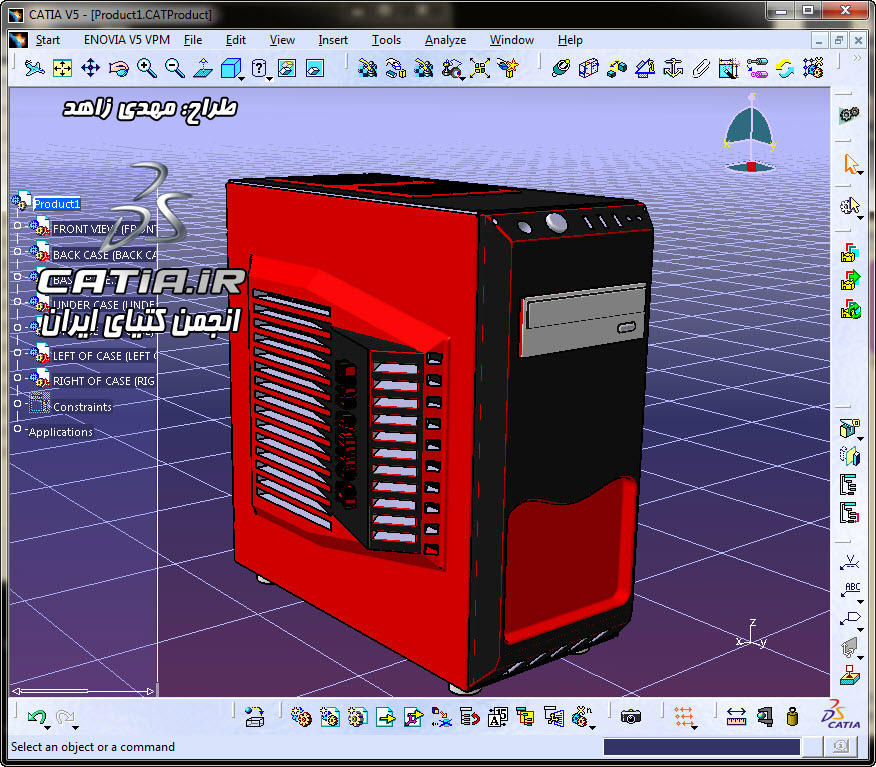
Task: Click the Capture camera icon
Action: pos(631,716)
